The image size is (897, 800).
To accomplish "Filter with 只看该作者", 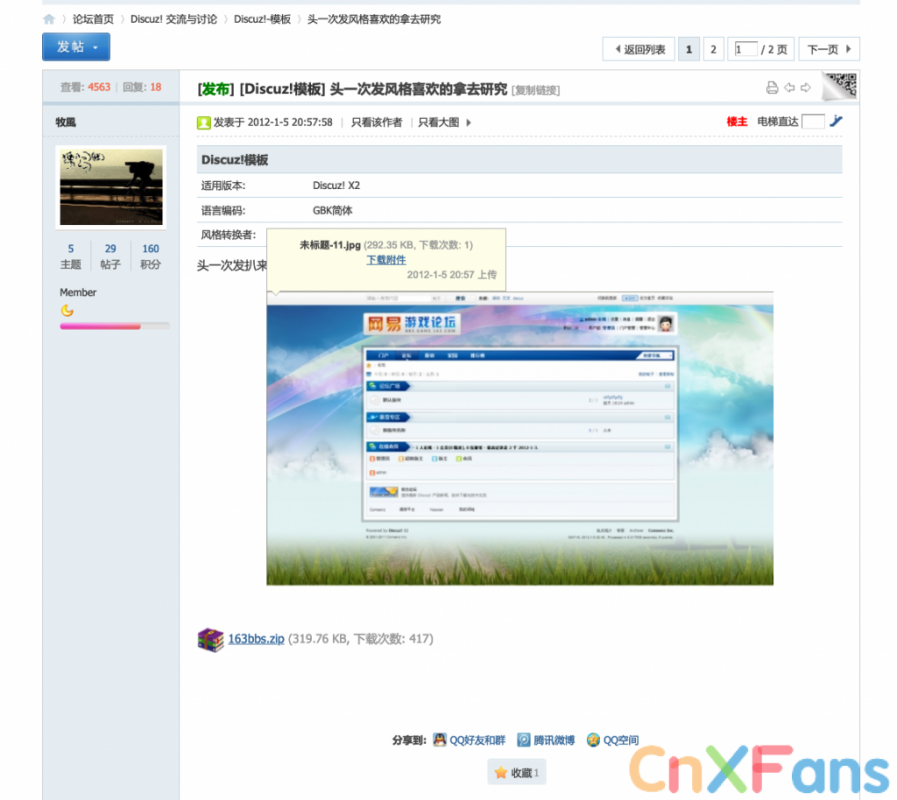I will point(376,122).
